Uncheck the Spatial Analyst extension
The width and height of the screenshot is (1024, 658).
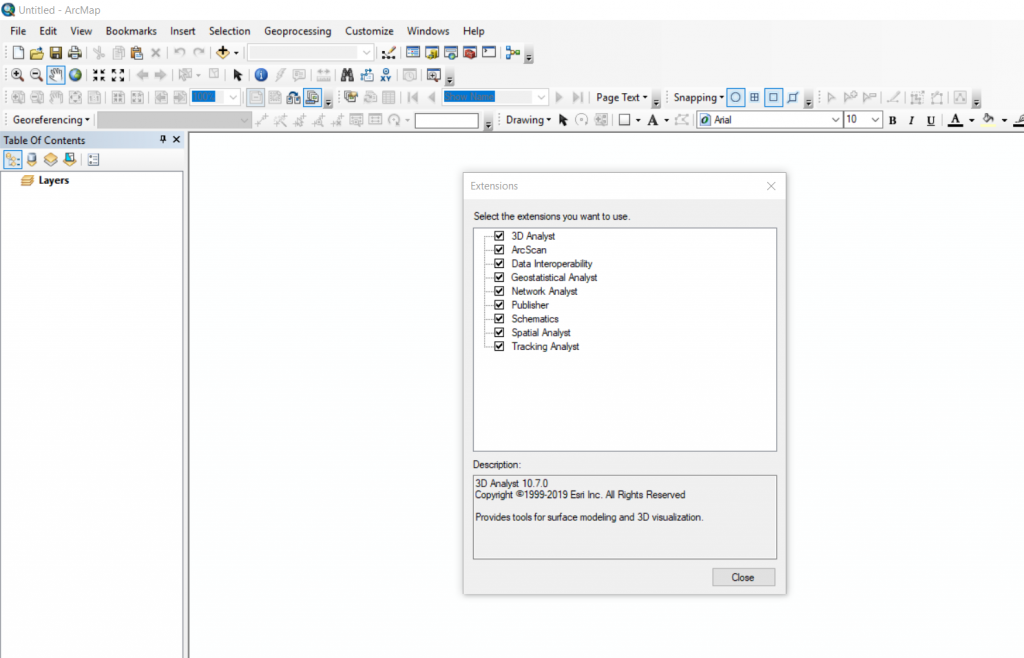click(499, 332)
